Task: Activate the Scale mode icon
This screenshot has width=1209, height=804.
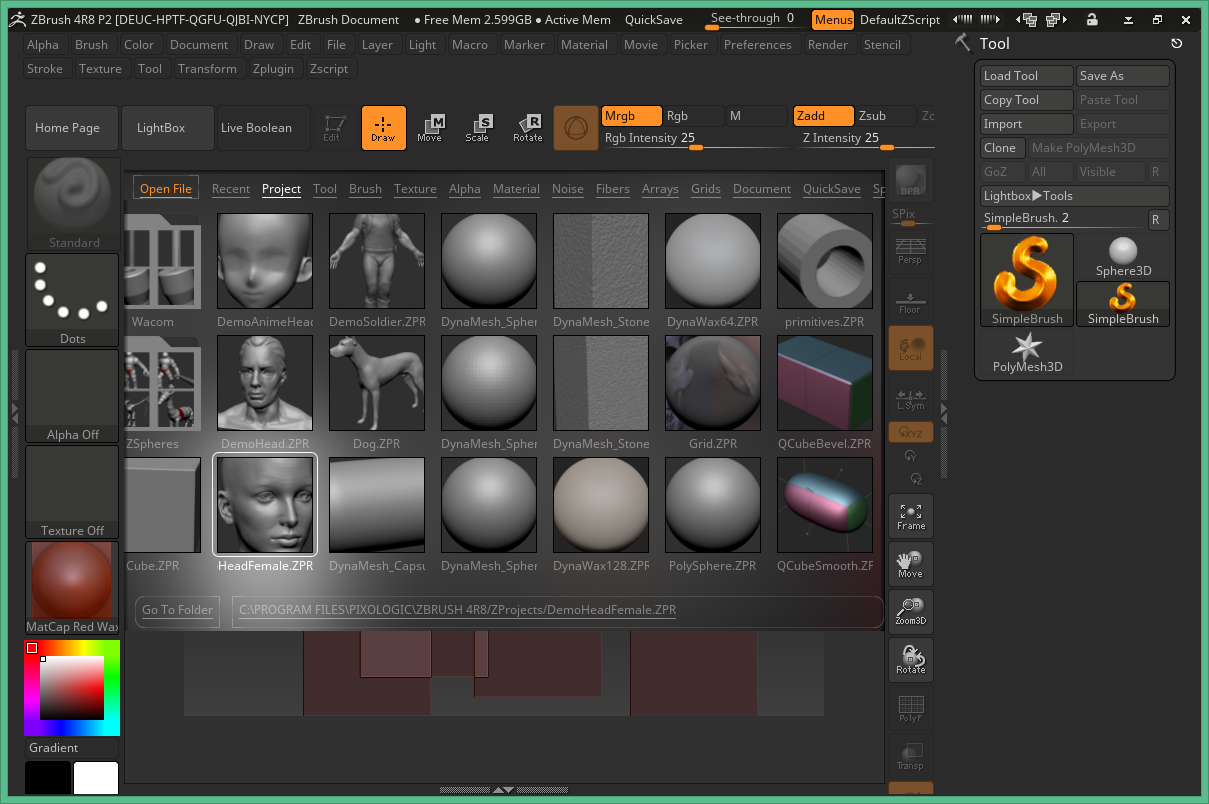Action: click(479, 128)
